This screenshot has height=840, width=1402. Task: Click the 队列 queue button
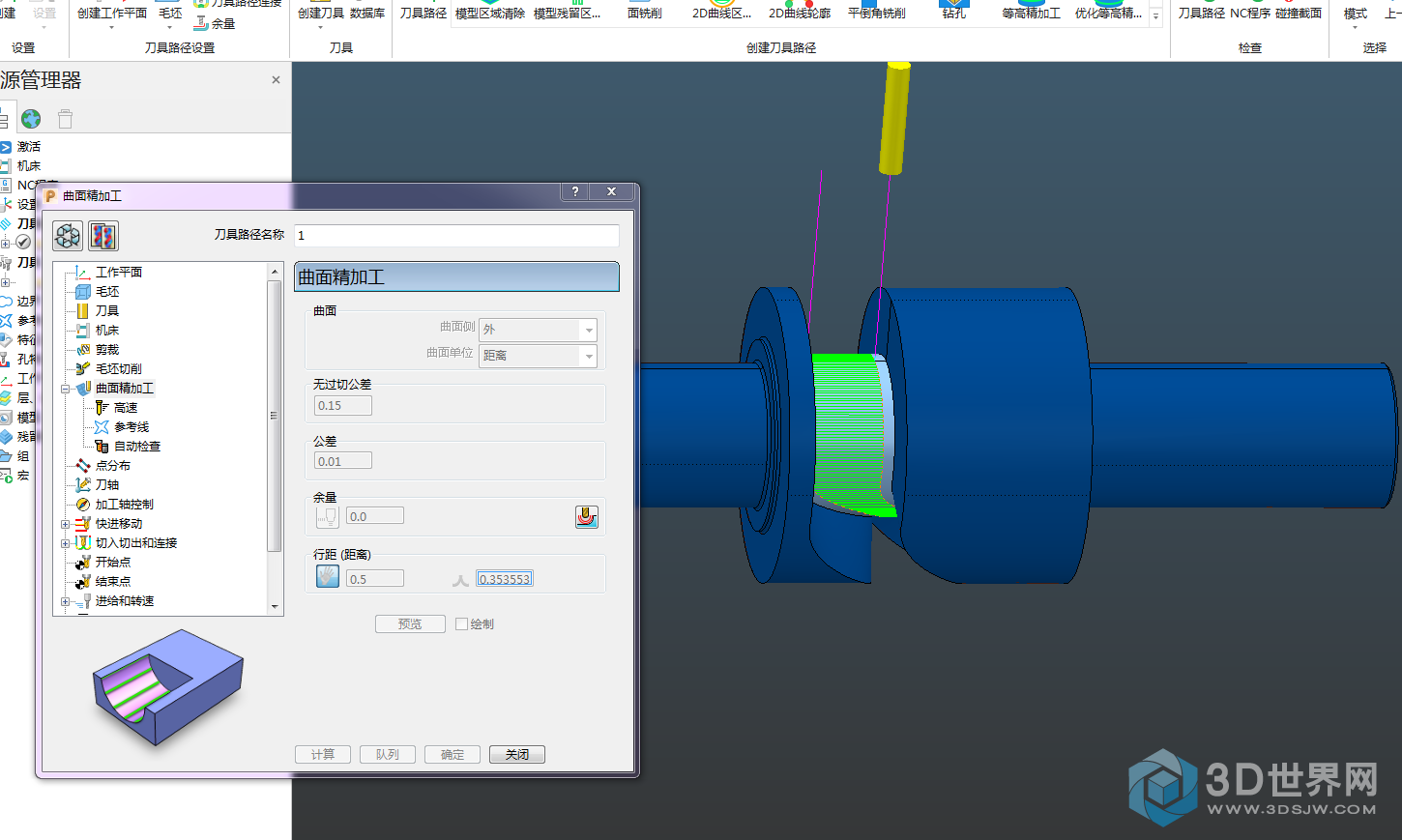388,755
